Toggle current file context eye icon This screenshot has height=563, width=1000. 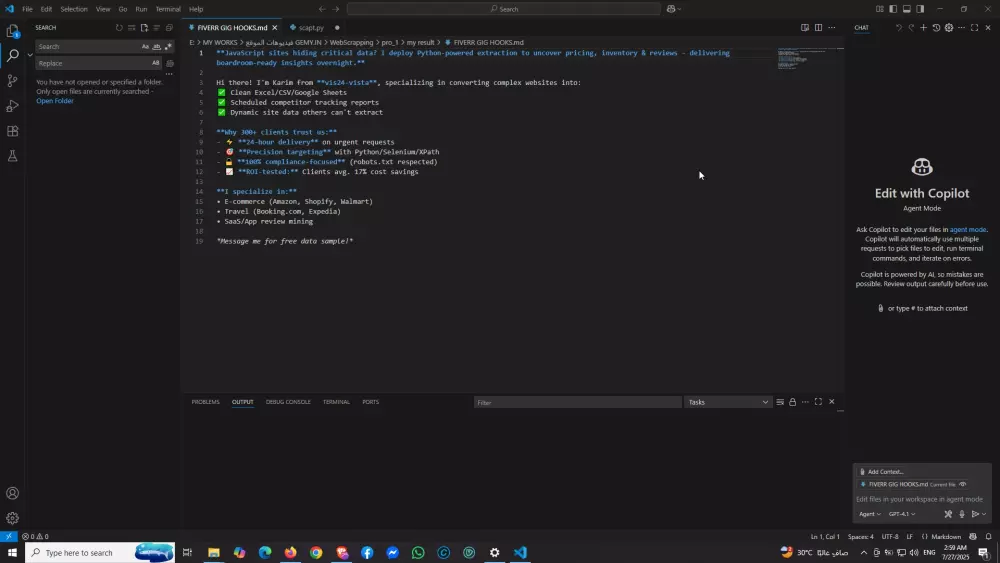coord(963,485)
